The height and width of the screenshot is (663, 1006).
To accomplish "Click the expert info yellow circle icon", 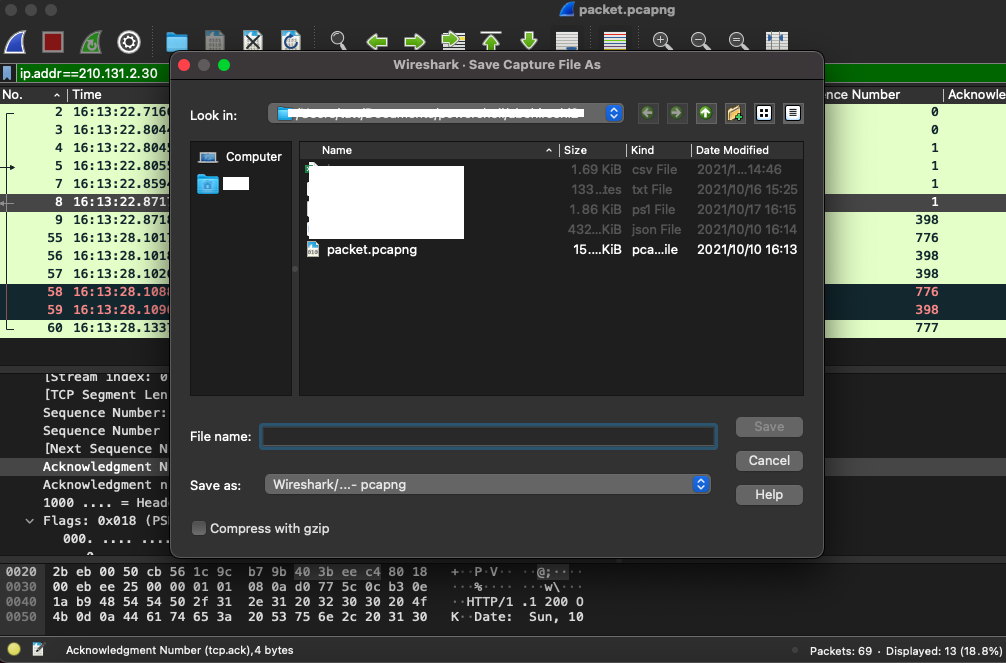I will click(x=13, y=650).
